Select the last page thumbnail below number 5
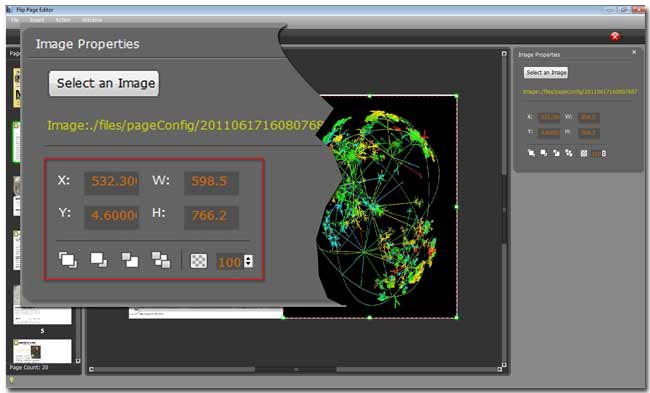 [x=42, y=351]
